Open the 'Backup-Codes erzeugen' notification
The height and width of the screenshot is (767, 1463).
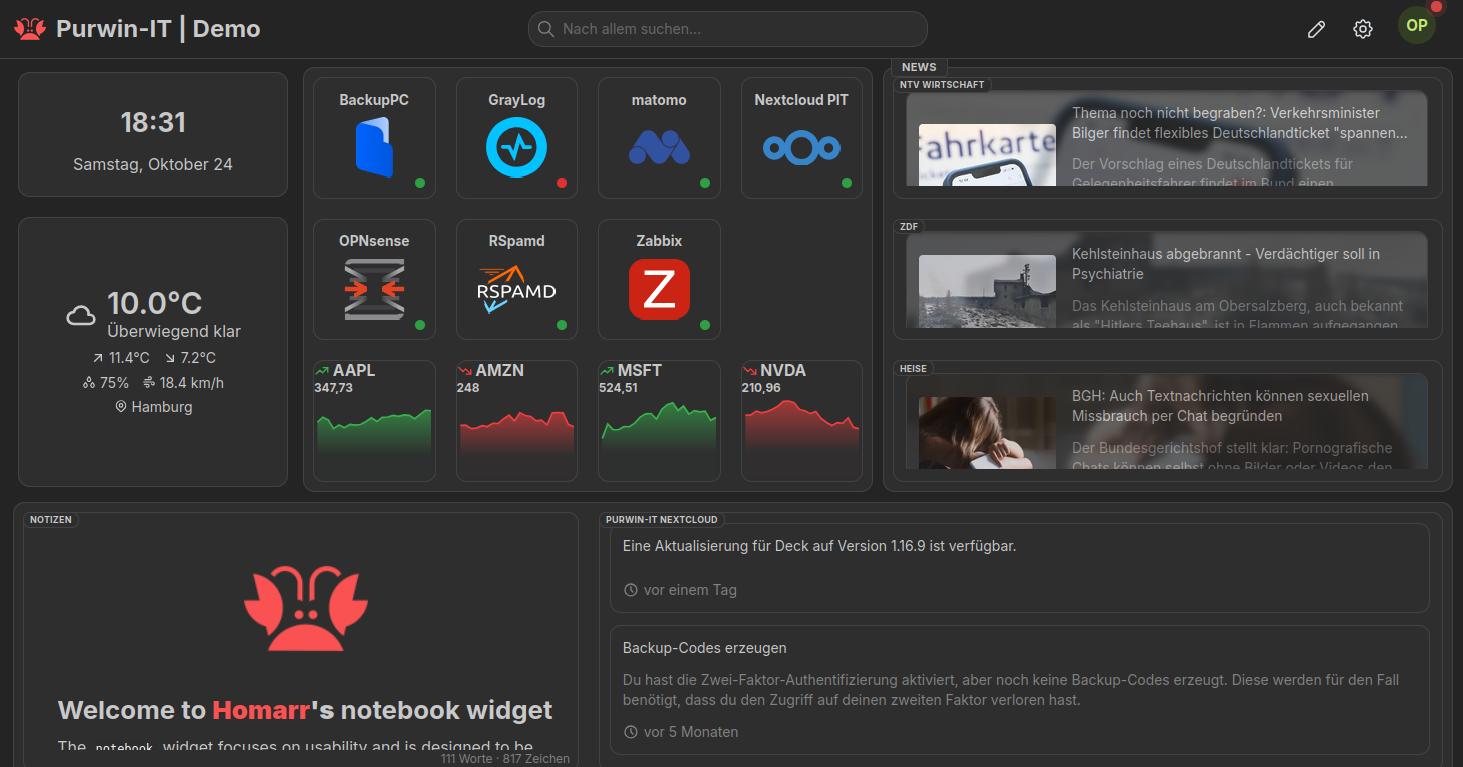tap(1020, 690)
